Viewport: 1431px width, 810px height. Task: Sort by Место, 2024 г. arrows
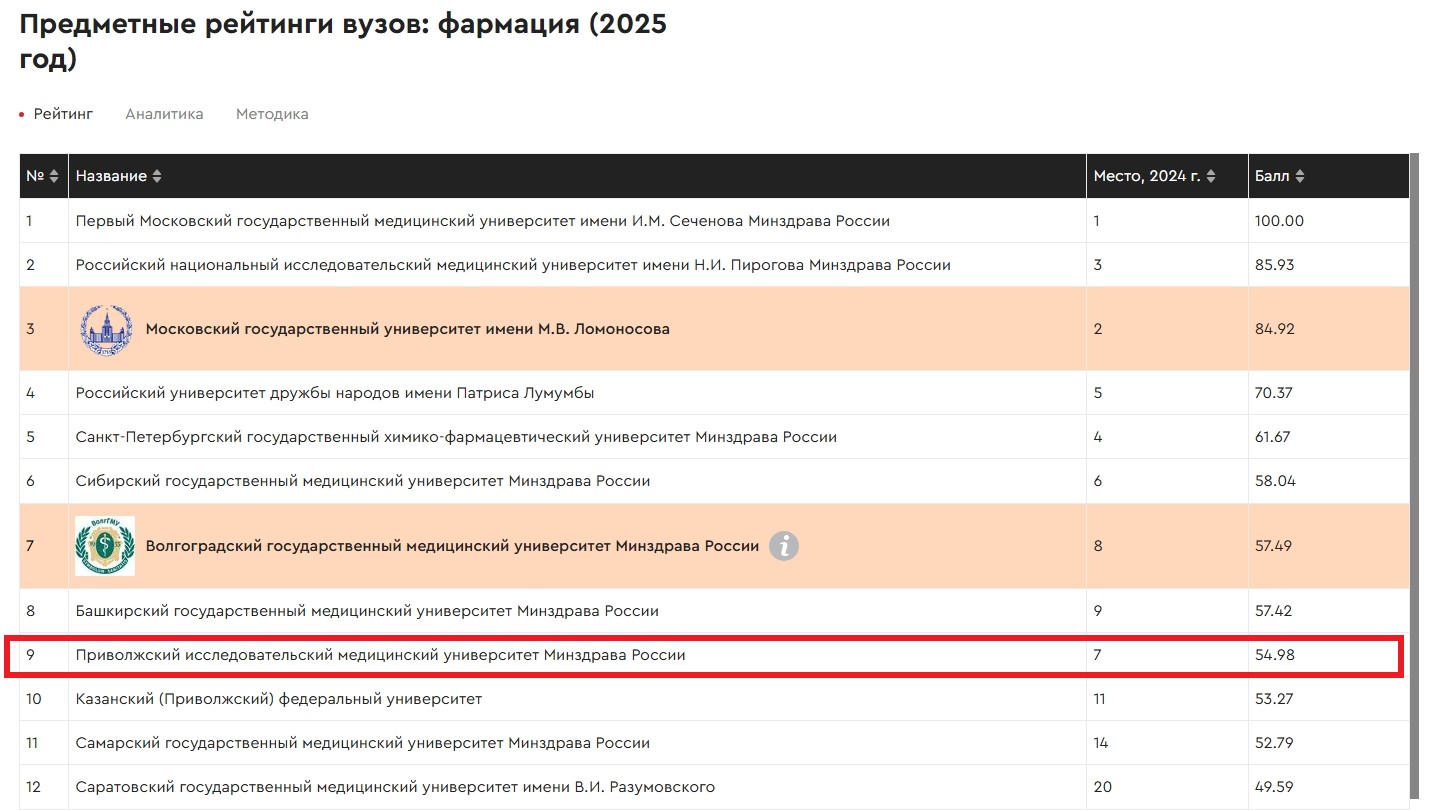pyautogui.click(x=1211, y=176)
